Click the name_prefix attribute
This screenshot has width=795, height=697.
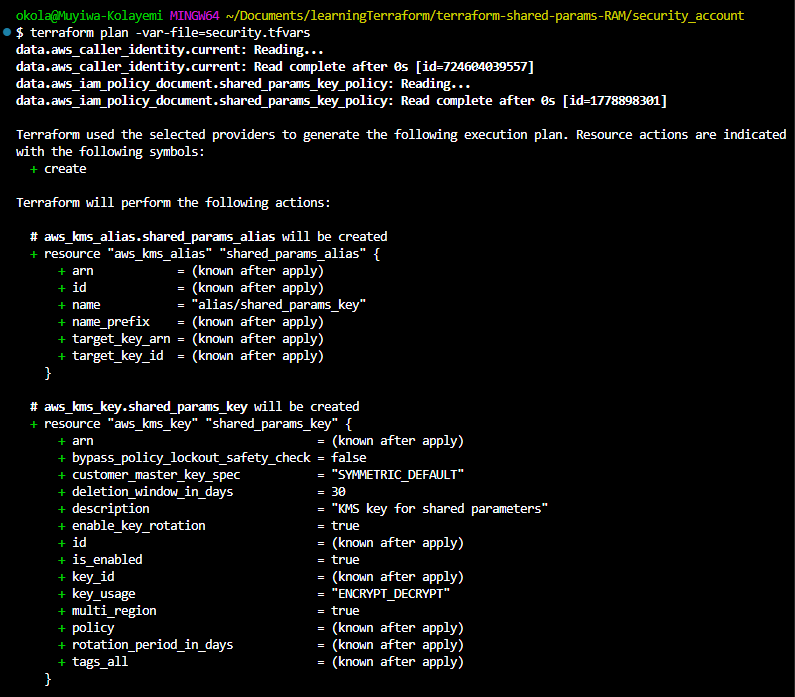(x=111, y=322)
